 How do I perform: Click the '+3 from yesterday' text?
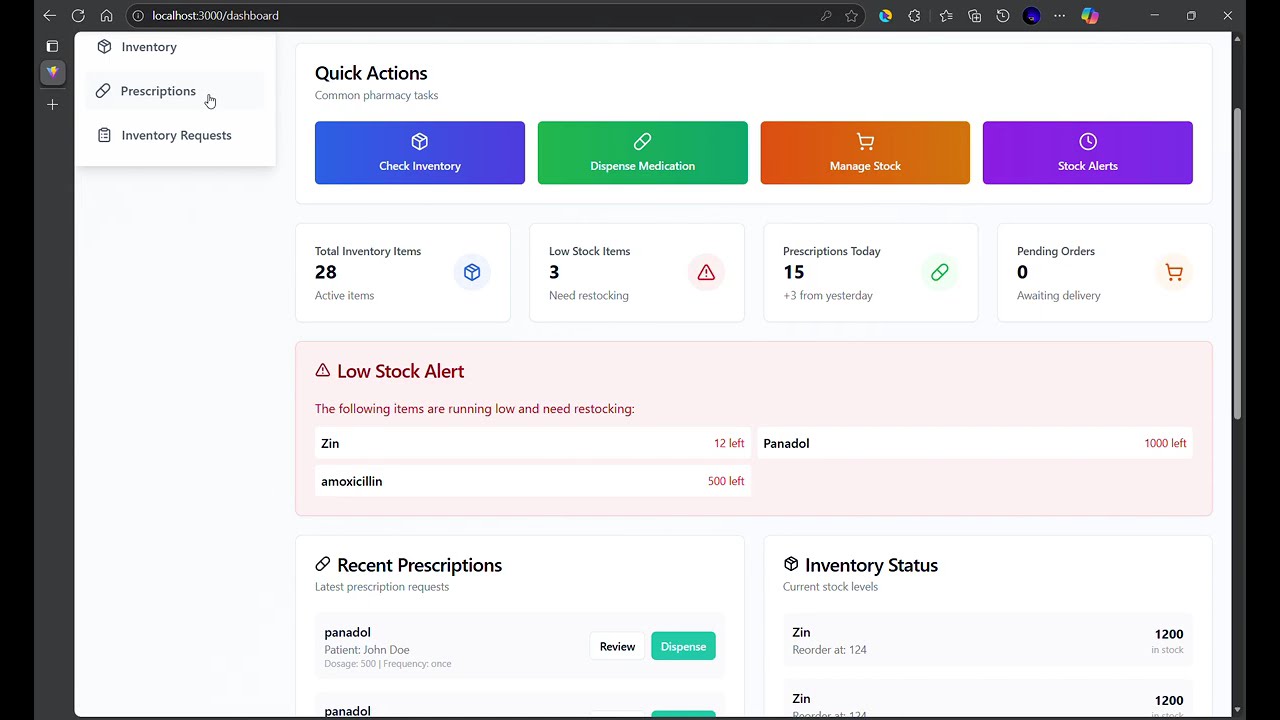coord(828,296)
